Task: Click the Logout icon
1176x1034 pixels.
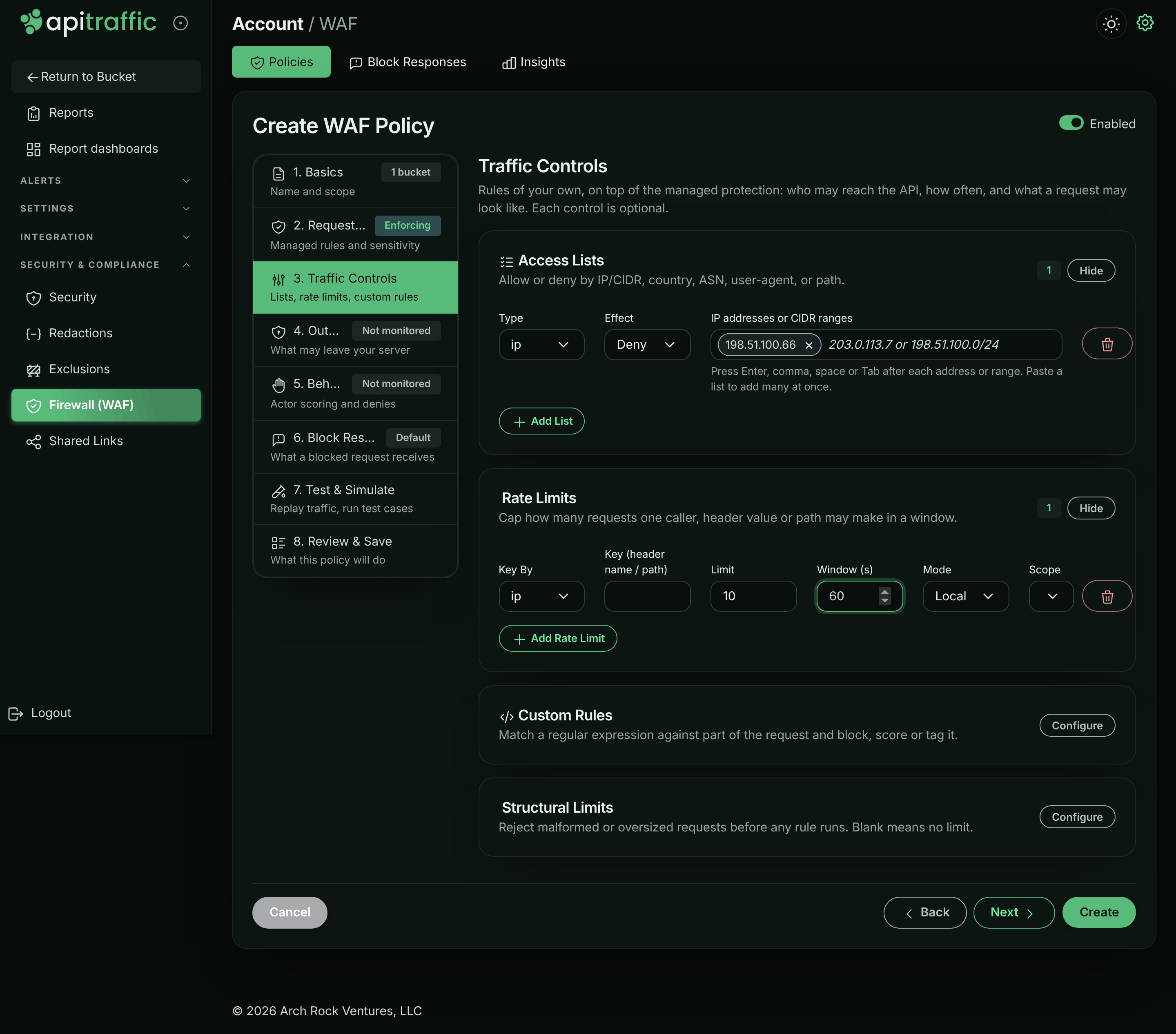Action: coord(16,713)
